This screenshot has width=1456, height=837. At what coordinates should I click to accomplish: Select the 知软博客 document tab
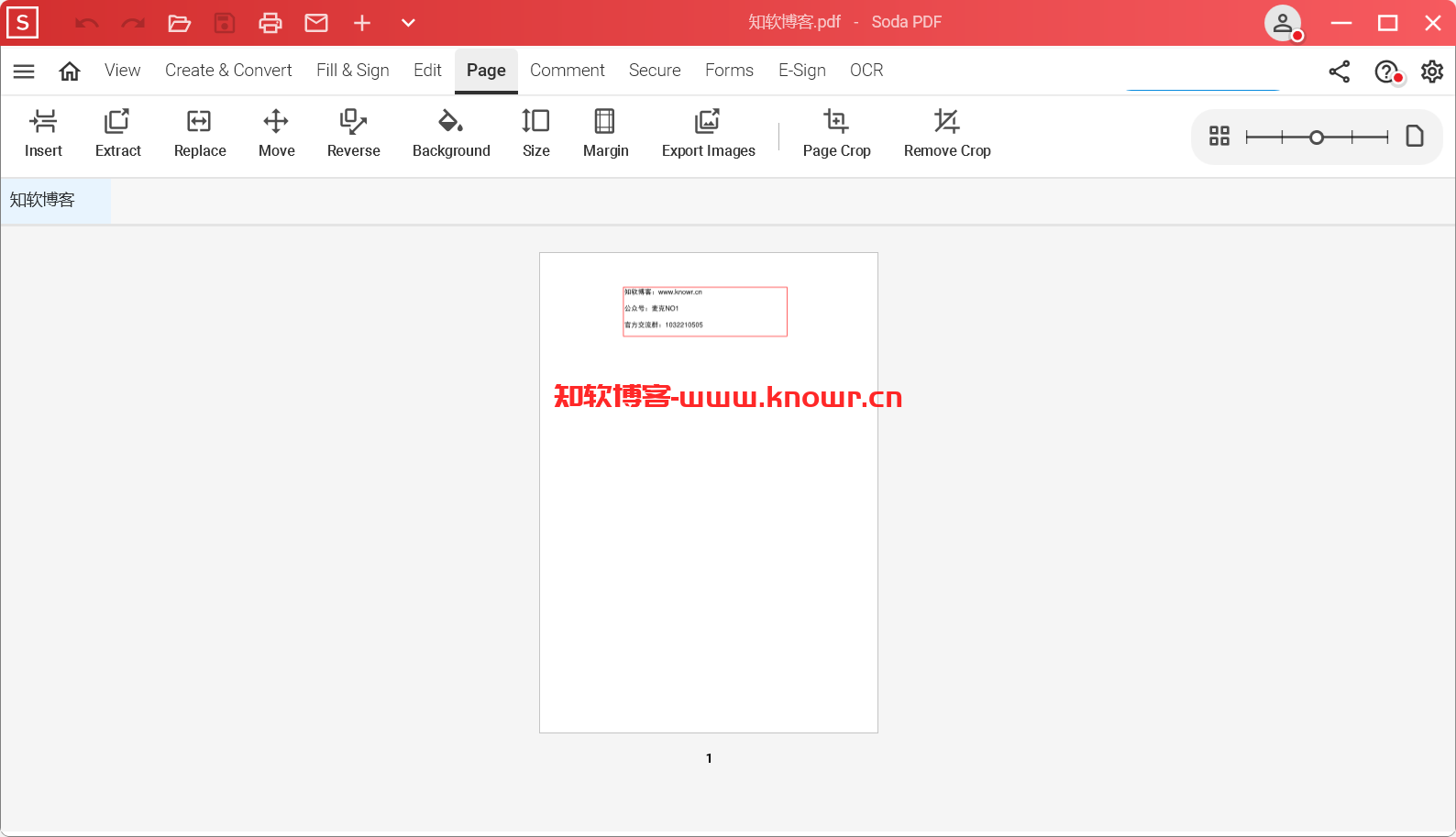(x=56, y=200)
